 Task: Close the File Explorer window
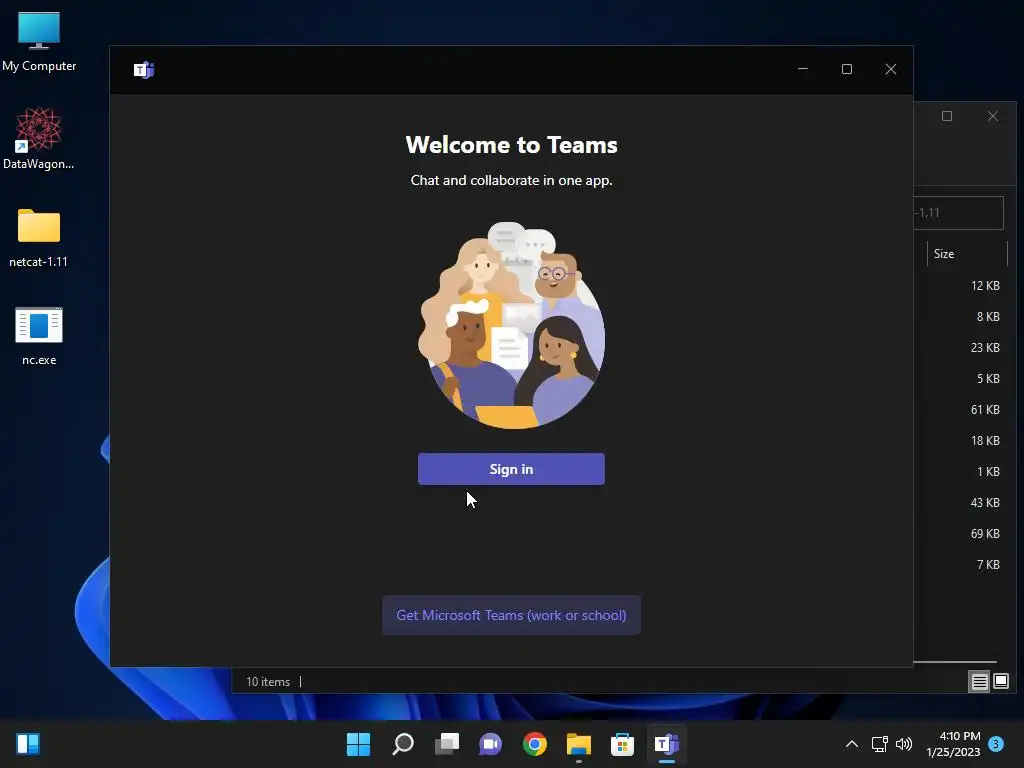pyautogui.click(x=993, y=116)
